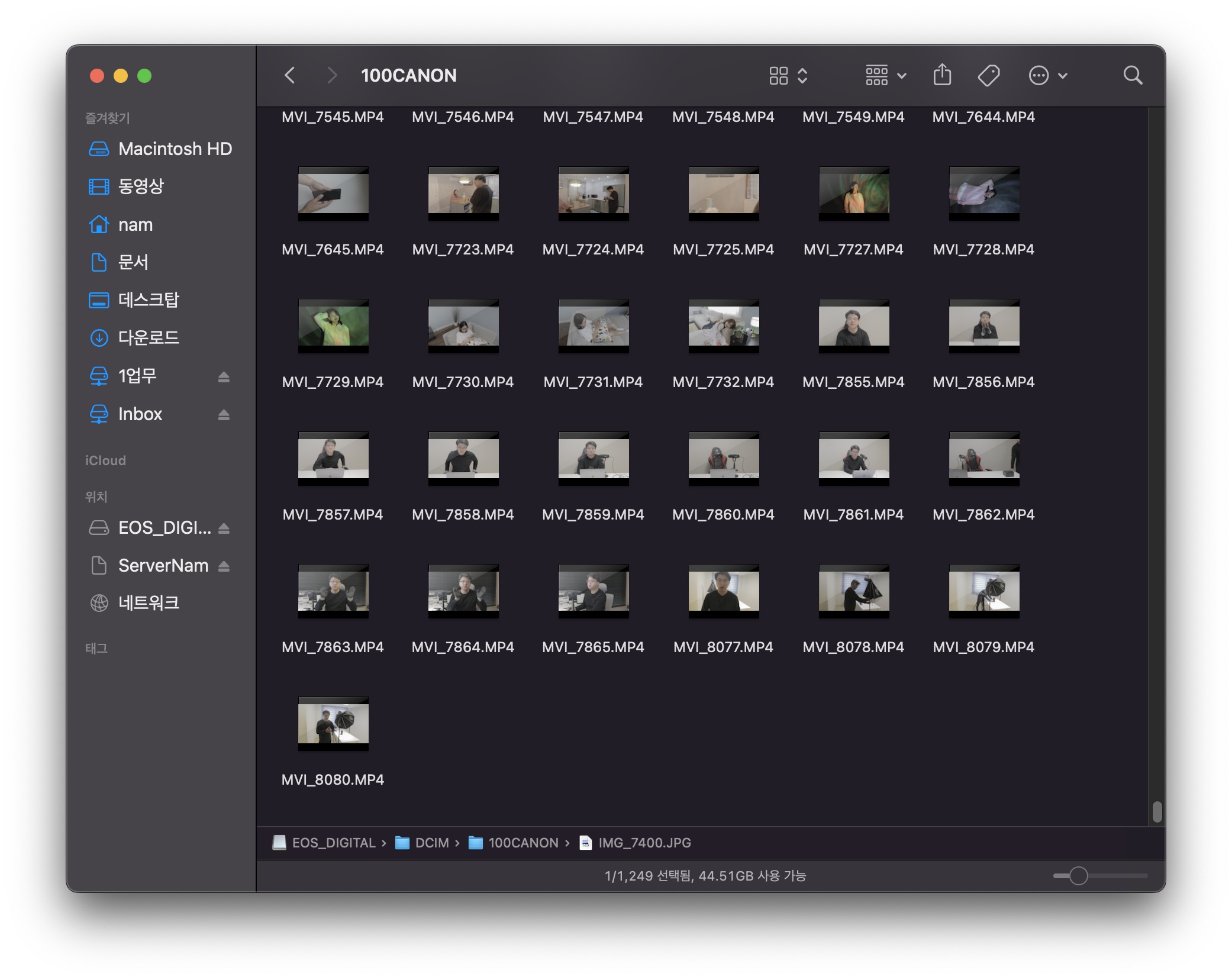
Task: Open Macintosh HD in the sidebar
Action: click(160, 149)
